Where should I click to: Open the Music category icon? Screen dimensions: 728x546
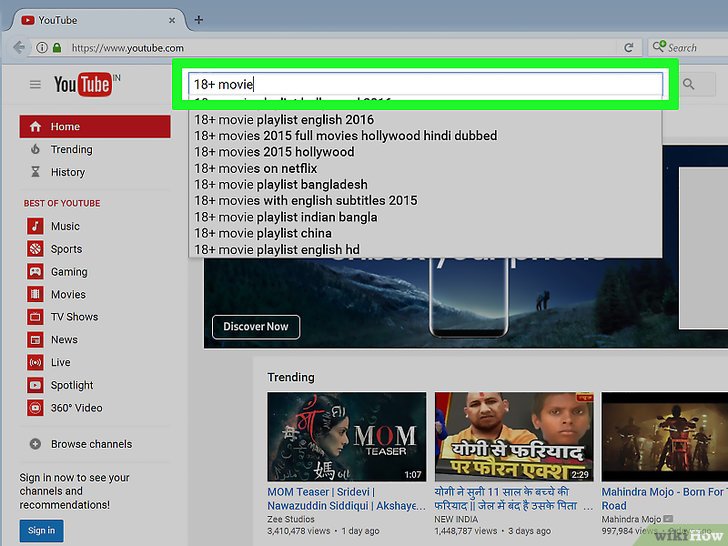point(36,226)
